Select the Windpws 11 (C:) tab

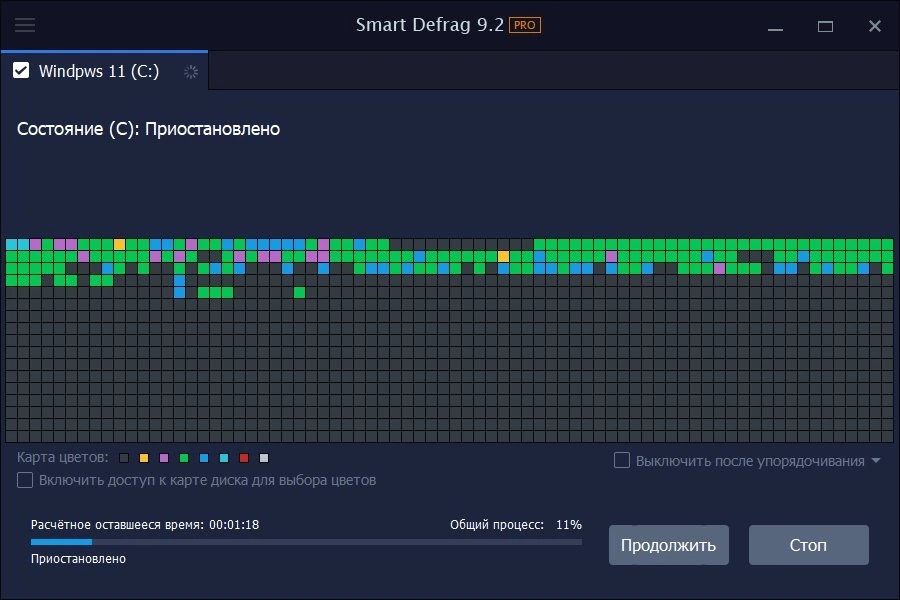click(x=104, y=71)
